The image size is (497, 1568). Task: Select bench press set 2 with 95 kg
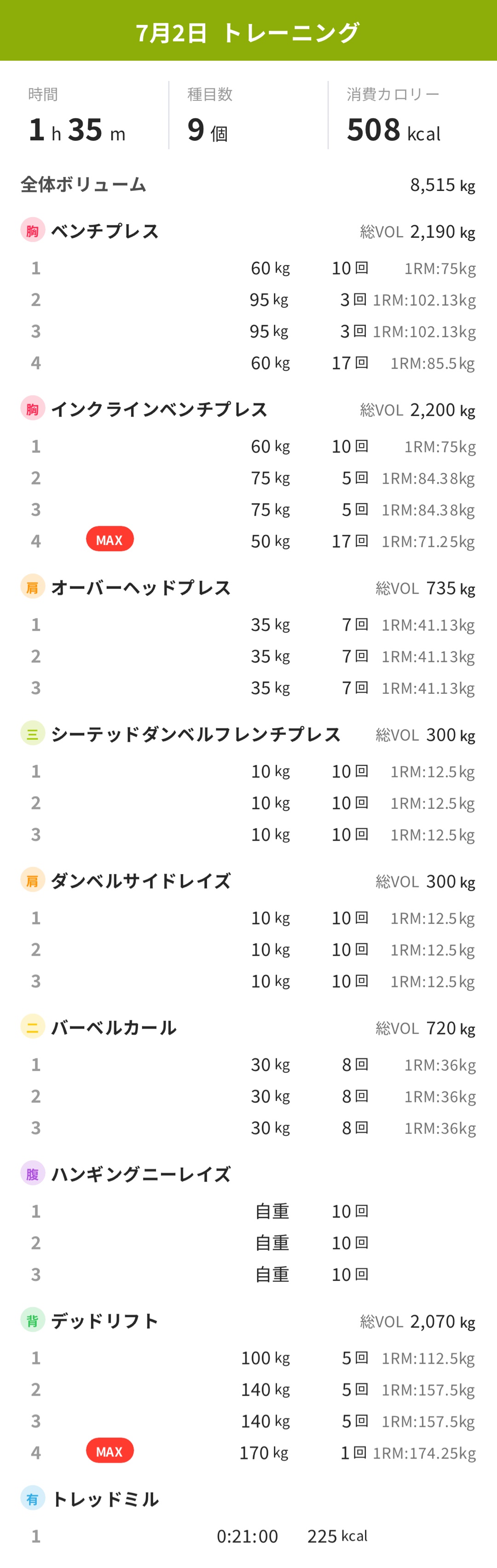pyautogui.click(x=248, y=300)
